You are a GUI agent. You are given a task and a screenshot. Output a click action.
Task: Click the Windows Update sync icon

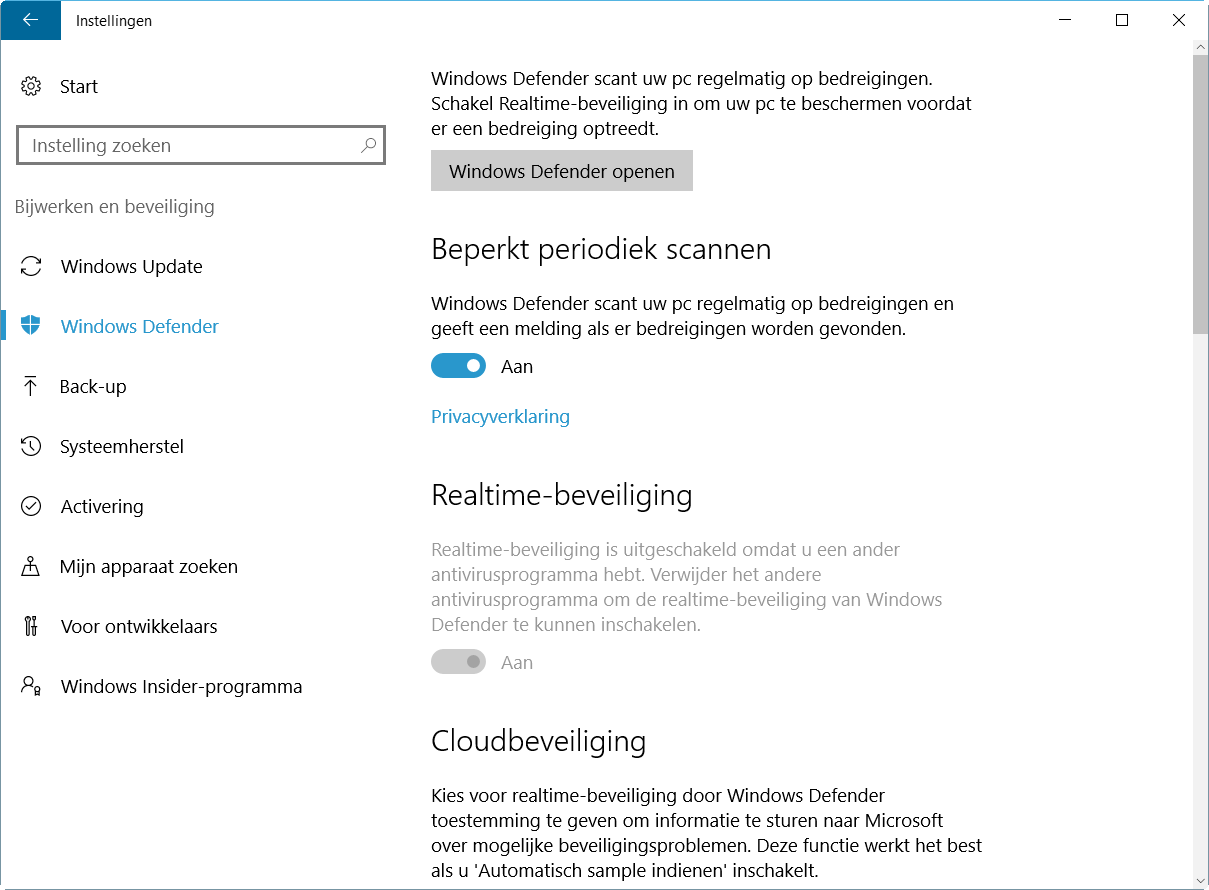coord(31,266)
